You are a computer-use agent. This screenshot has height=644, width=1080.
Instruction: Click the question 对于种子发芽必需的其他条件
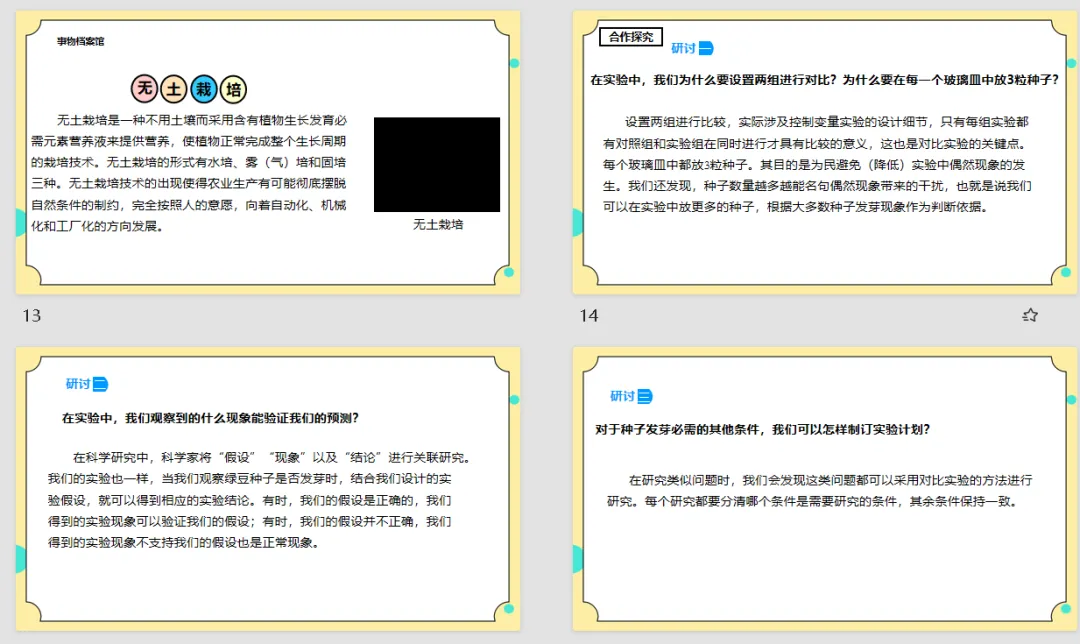[762, 430]
